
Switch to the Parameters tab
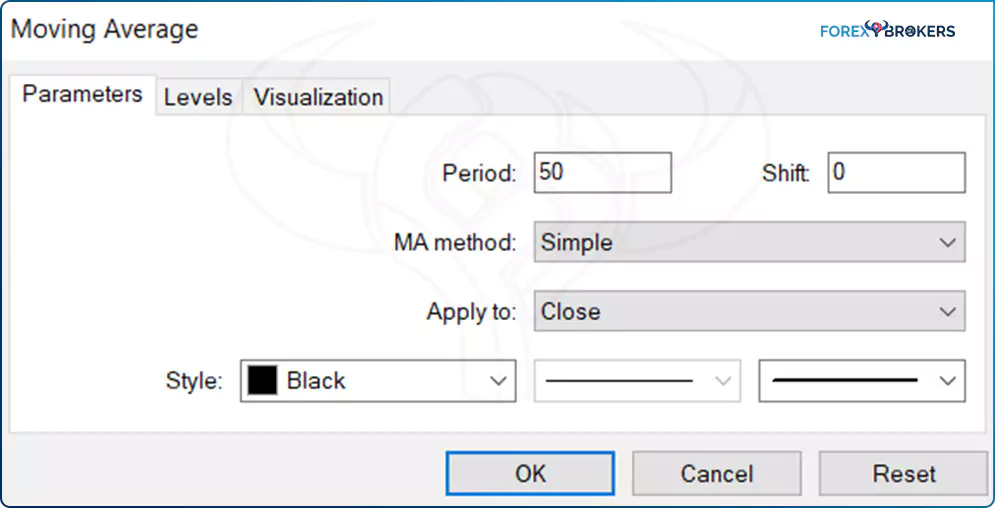click(82, 94)
